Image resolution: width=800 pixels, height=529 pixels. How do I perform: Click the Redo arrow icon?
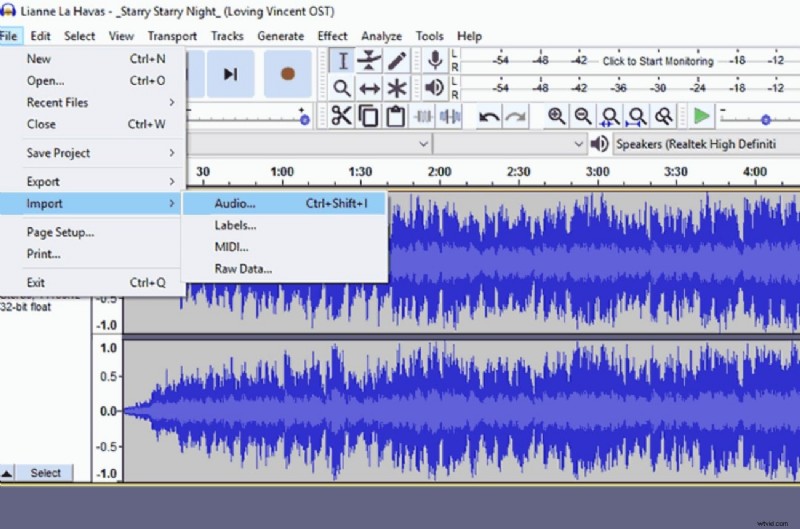[x=515, y=117]
